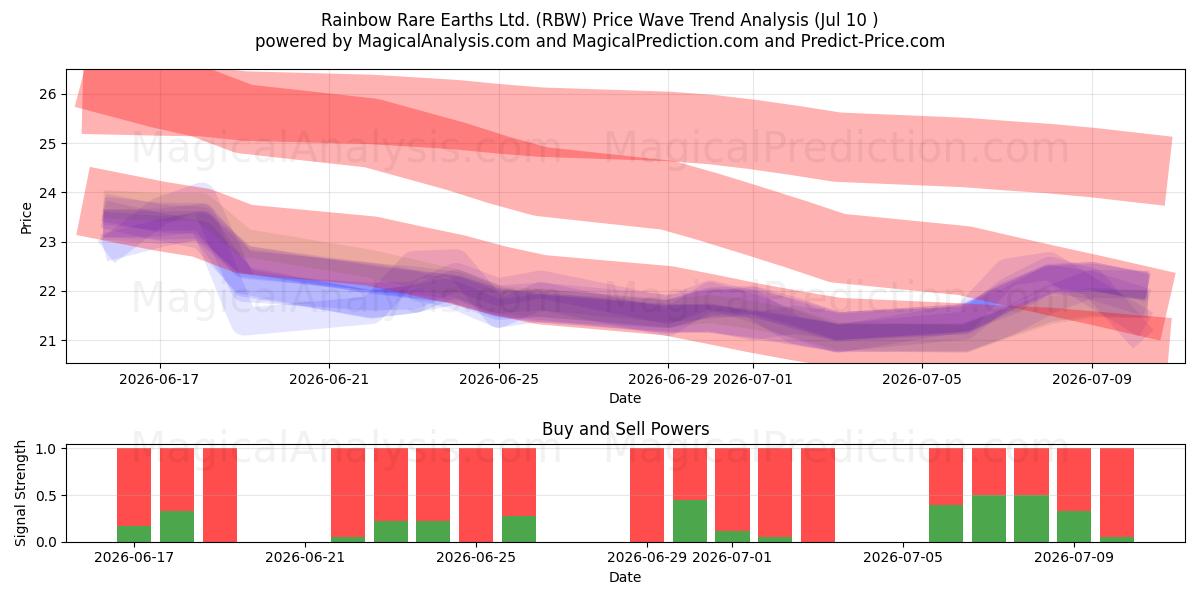The height and width of the screenshot is (600, 1200).
Task: Click 2026-06-21 date tick under price chart
Action: point(329,379)
